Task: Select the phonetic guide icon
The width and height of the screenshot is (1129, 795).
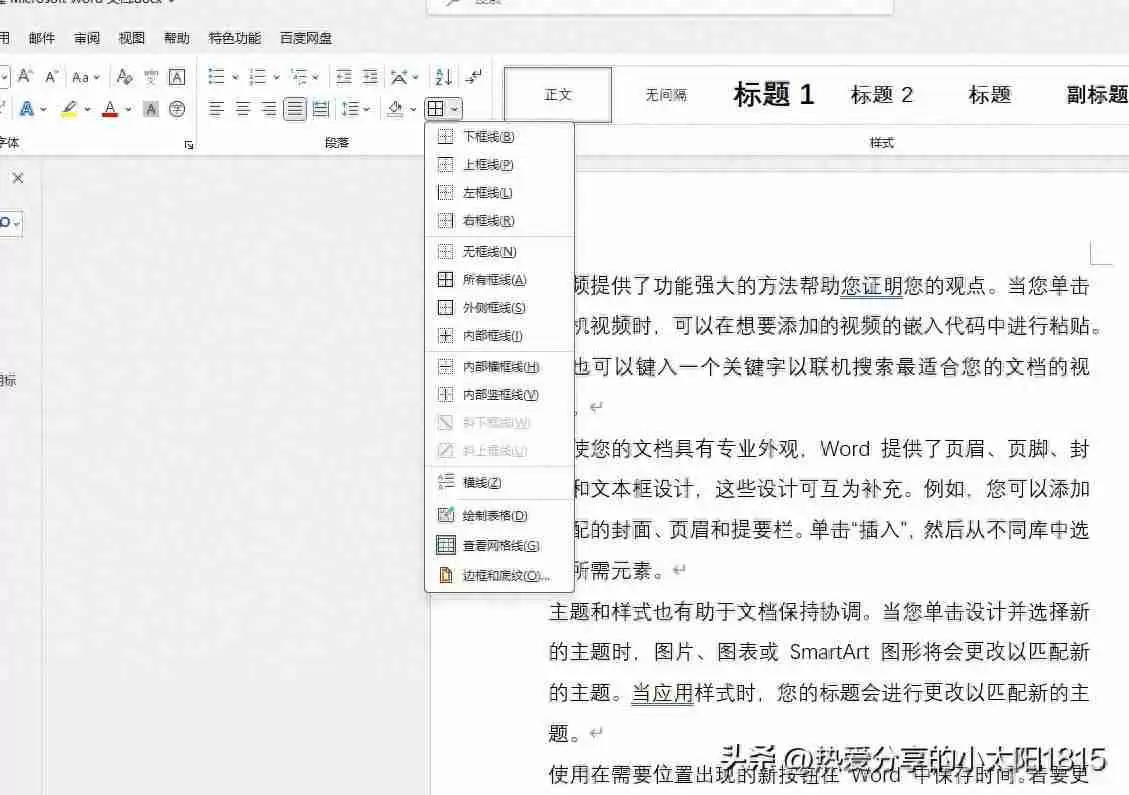Action: tap(151, 77)
